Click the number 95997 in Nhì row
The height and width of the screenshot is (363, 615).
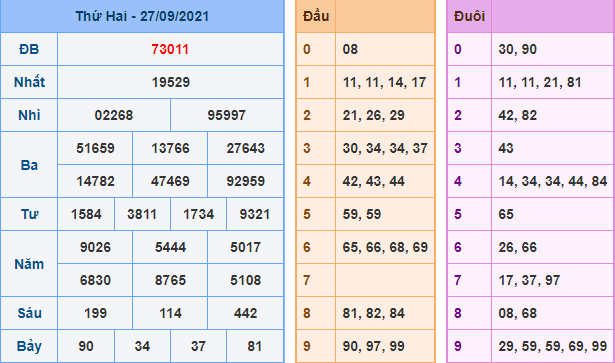227,115
